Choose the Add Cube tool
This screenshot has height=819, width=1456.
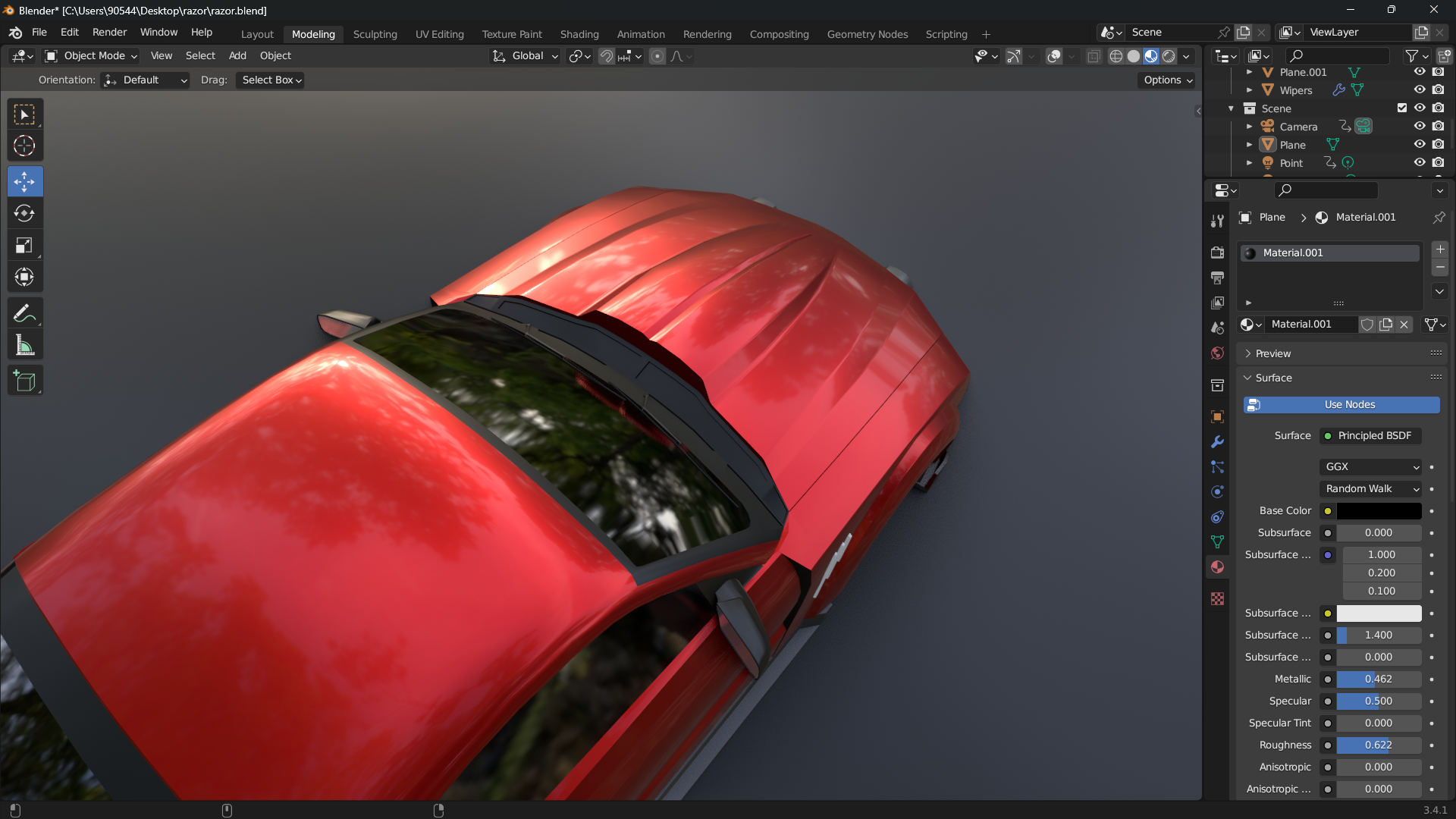coord(24,381)
